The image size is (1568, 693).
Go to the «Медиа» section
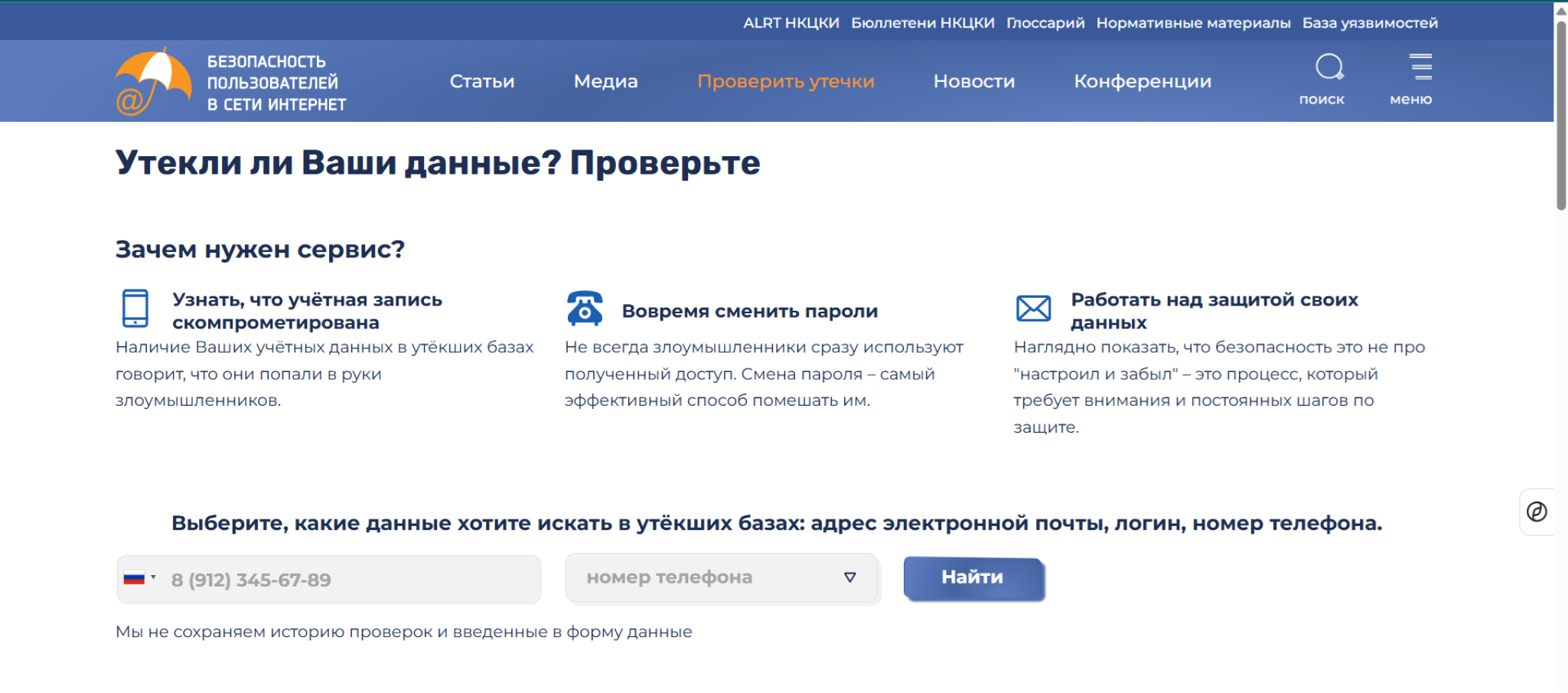[605, 81]
